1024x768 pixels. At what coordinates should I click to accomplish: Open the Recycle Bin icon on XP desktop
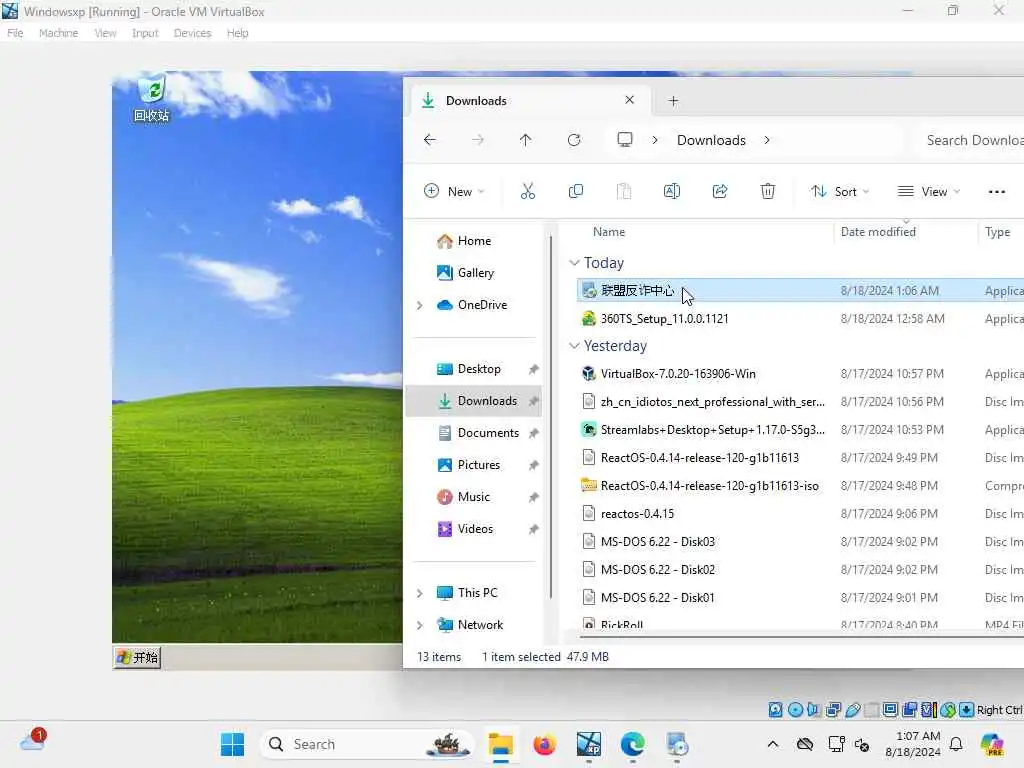pyautogui.click(x=152, y=99)
